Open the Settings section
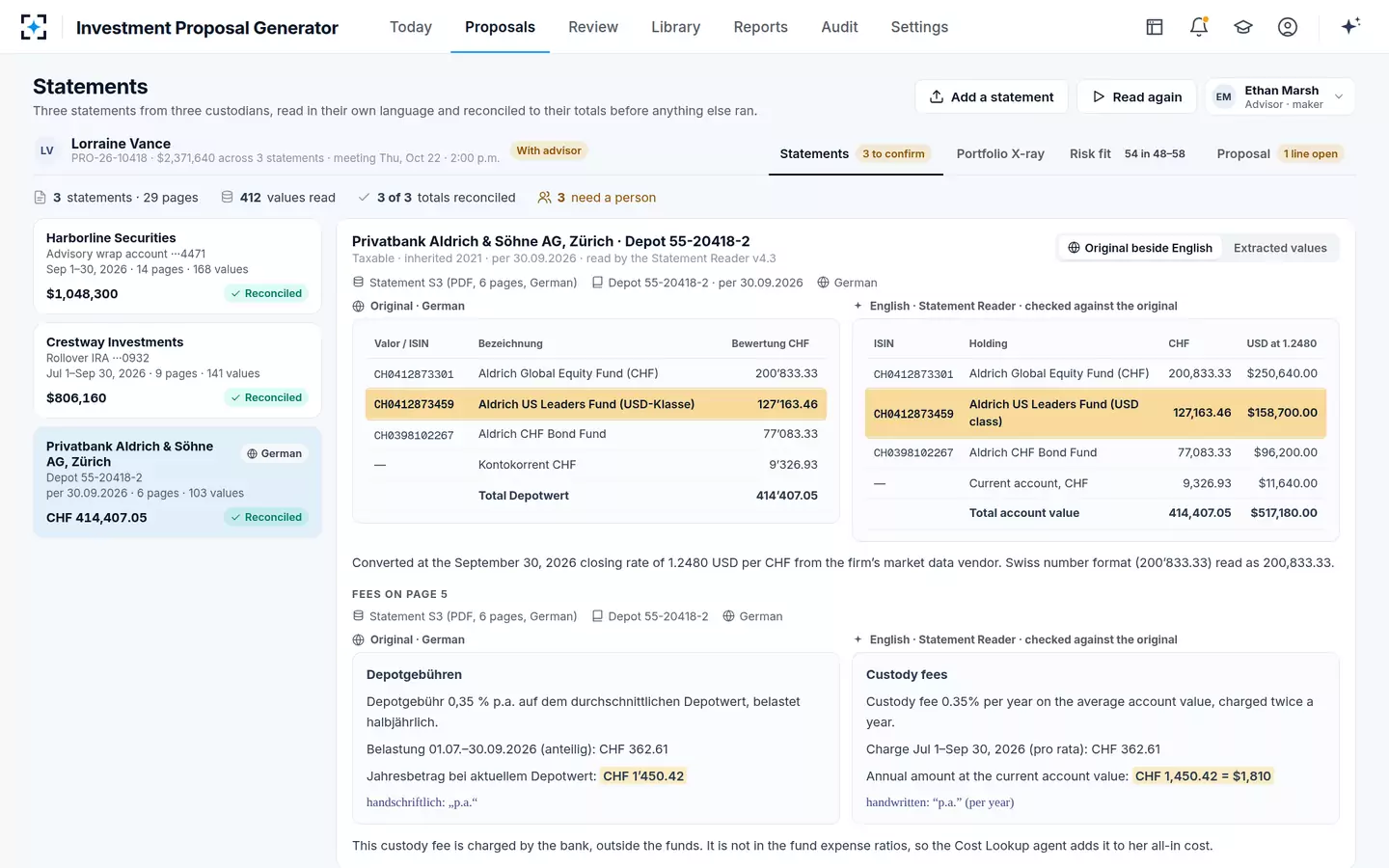Image resolution: width=1389 pixels, height=868 pixels. pyautogui.click(x=919, y=27)
